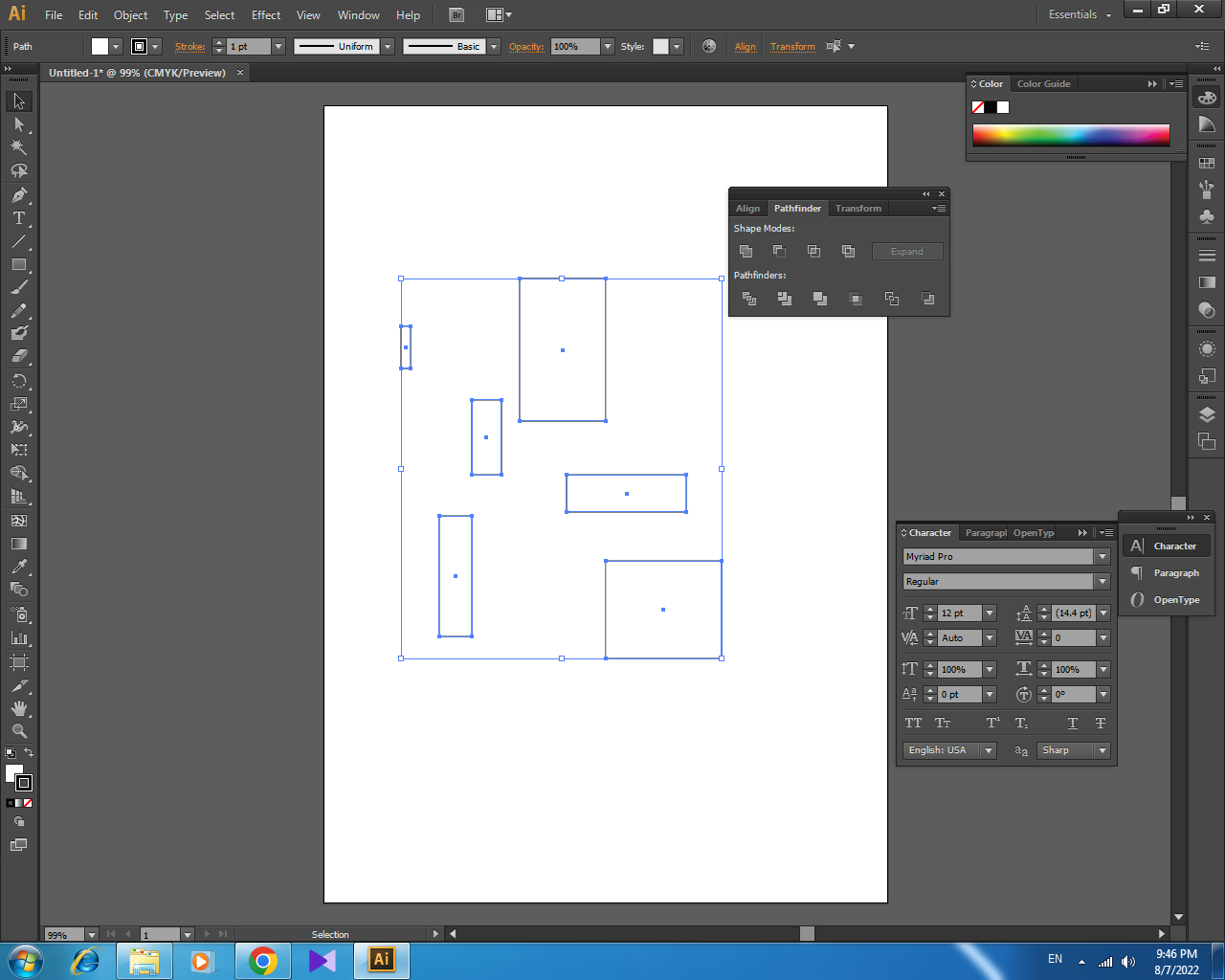Apply Trim pathfinder
This screenshot has height=980, width=1225.
(x=785, y=299)
